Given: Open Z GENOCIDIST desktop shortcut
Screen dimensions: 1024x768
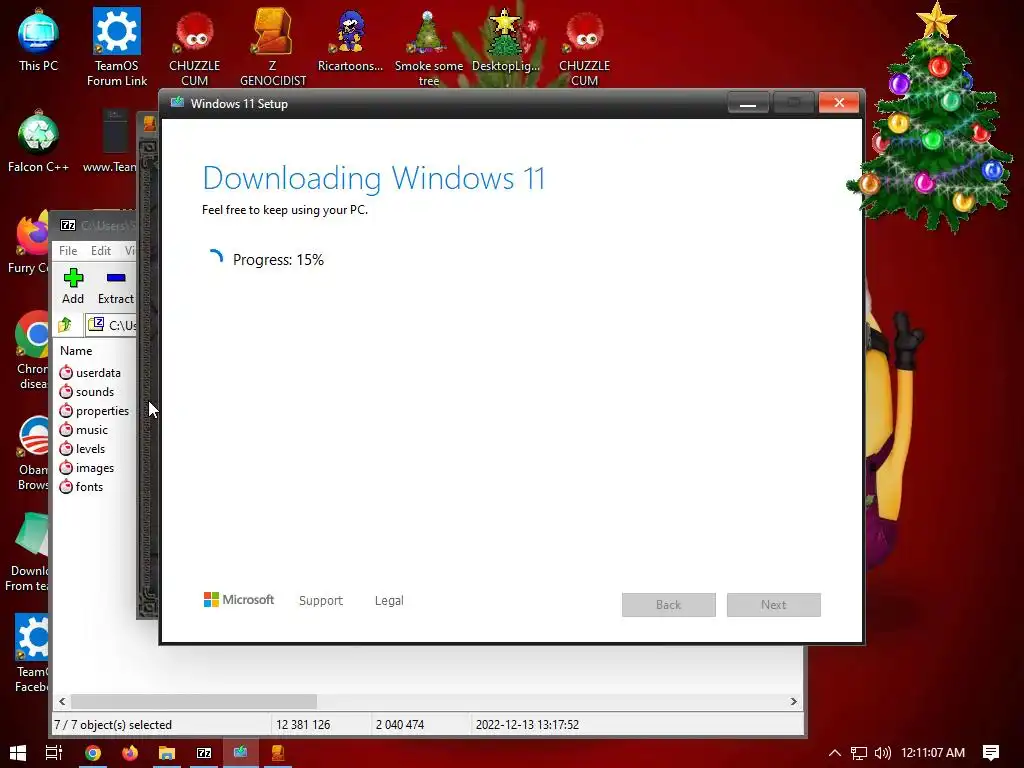Looking at the screenshot, I should point(272,47).
